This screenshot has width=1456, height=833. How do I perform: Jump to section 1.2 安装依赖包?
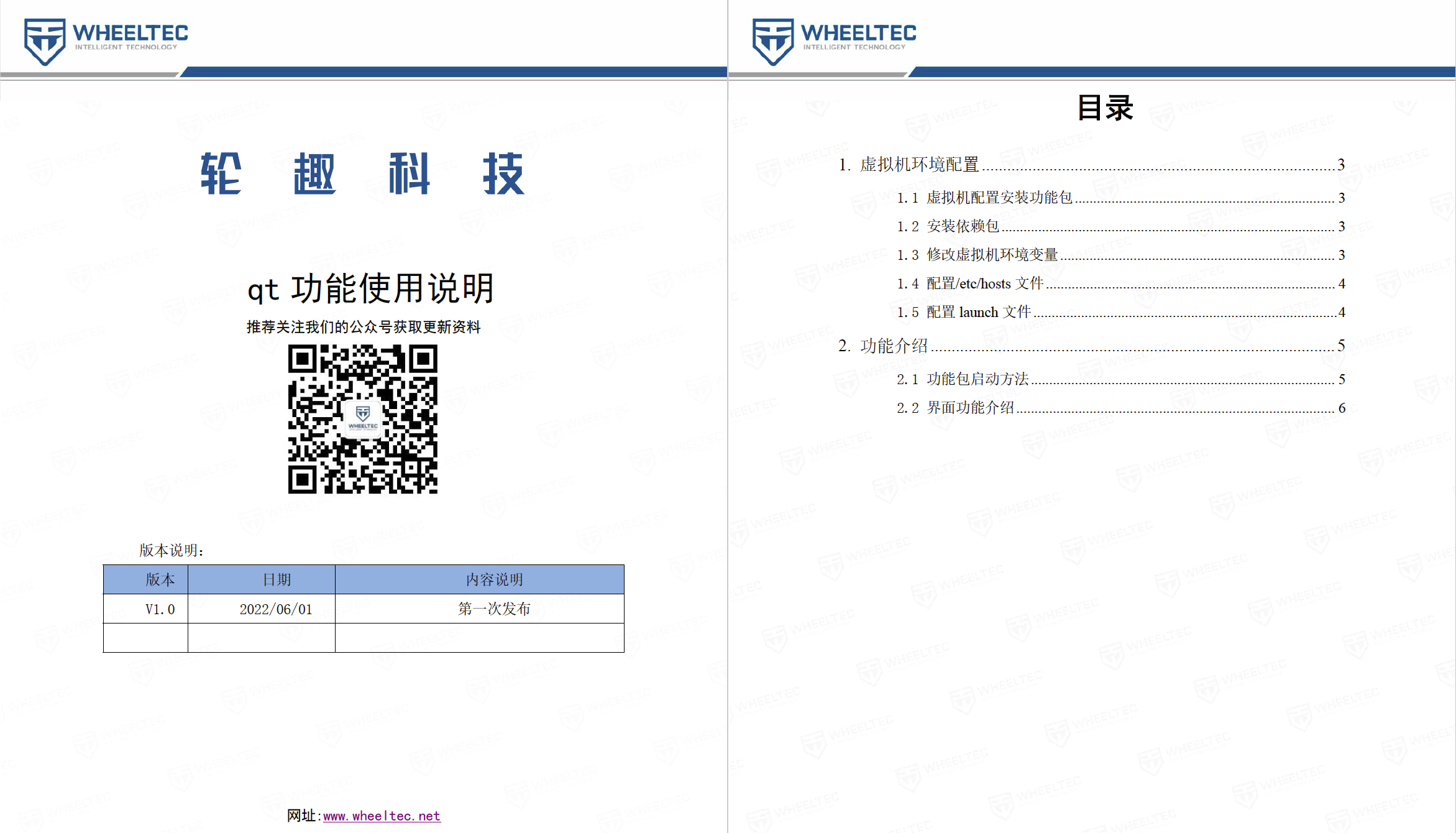click(1121, 226)
